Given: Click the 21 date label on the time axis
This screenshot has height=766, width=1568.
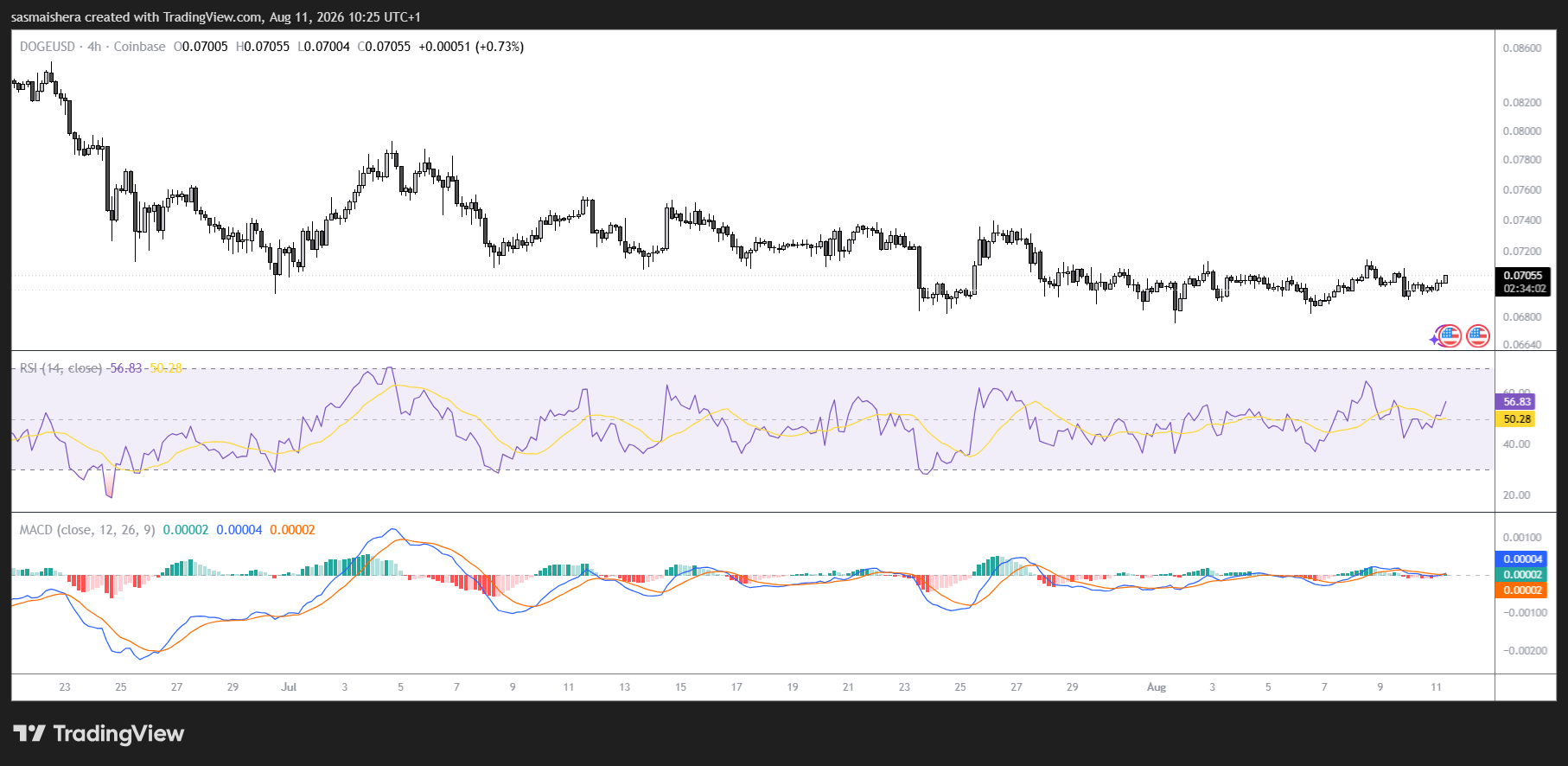Looking at the screenshot, I should (x=848, y=687).
